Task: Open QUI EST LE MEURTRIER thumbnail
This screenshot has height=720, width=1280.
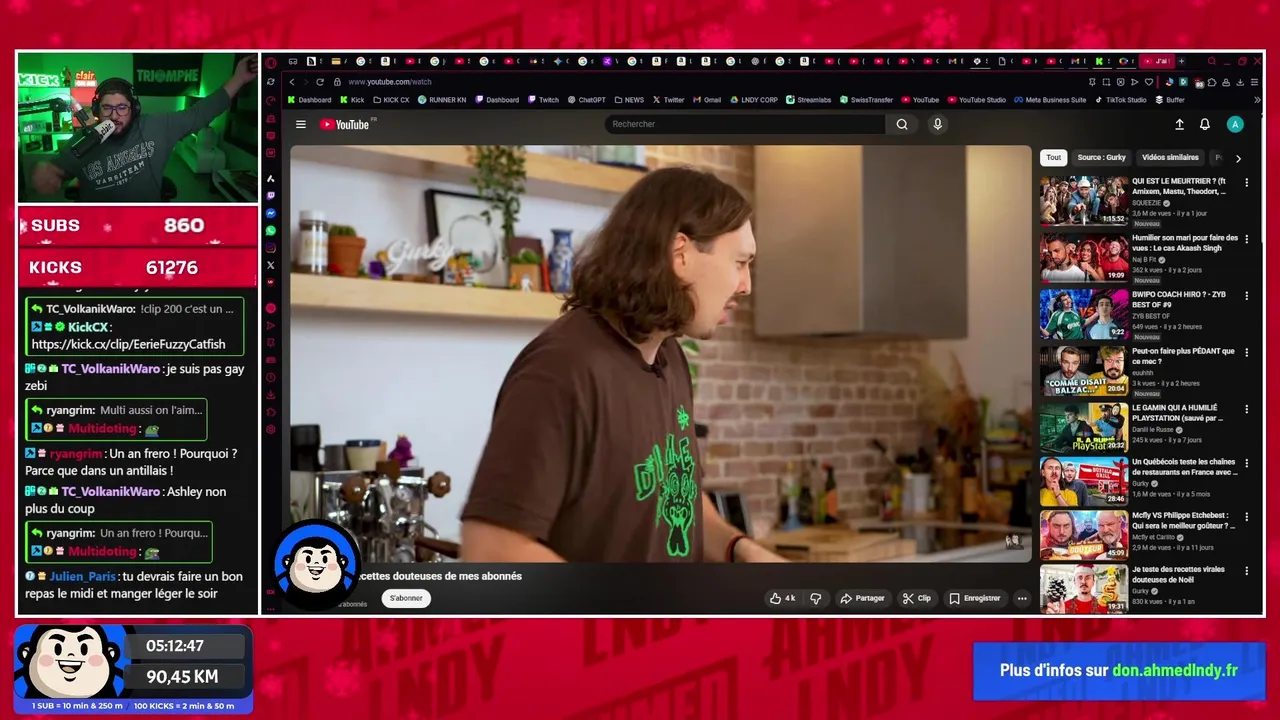Action: click(1084, 200)
